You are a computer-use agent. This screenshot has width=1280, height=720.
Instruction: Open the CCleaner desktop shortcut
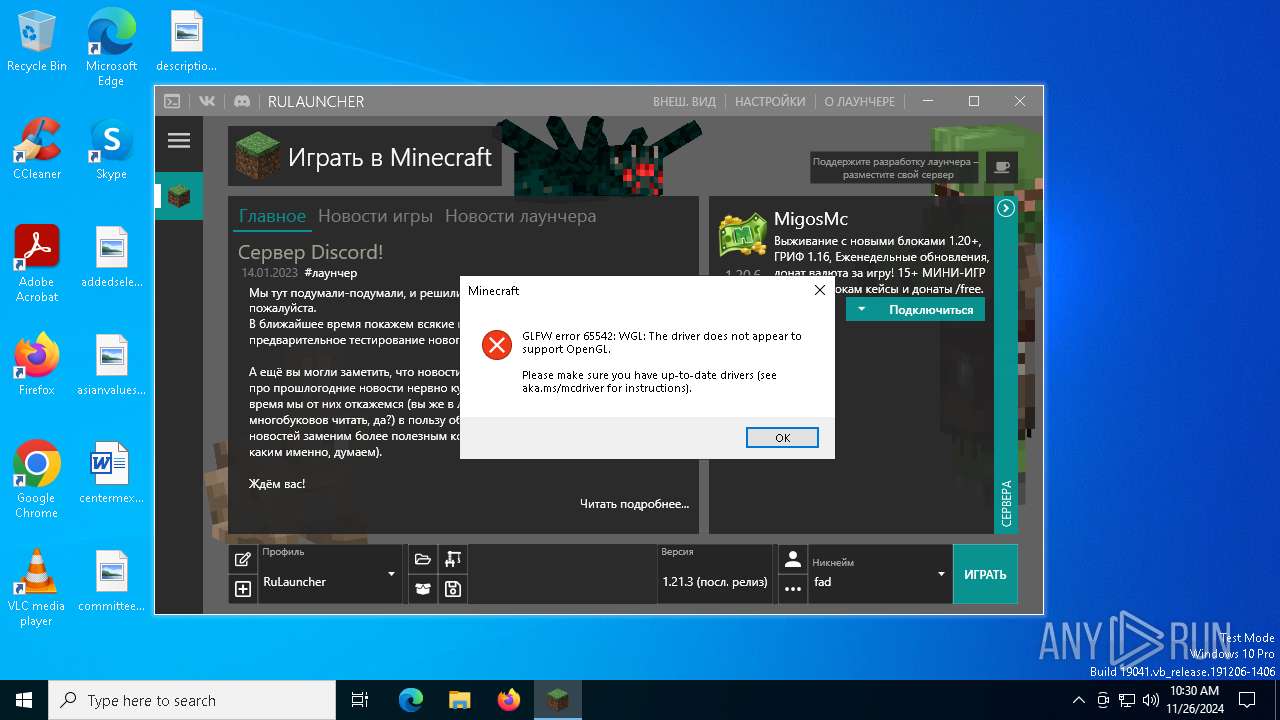coord(37,149)
